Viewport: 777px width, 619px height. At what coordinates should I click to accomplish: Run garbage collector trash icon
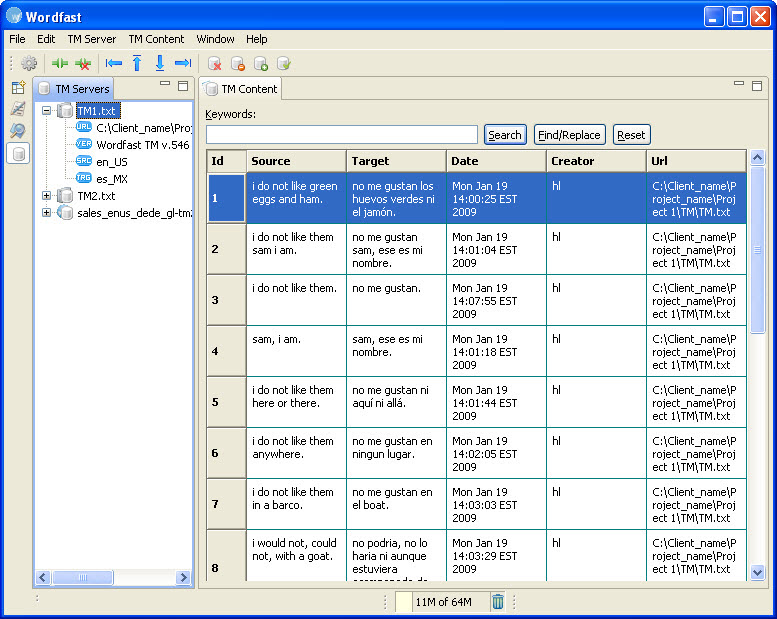tap(498, 602)
